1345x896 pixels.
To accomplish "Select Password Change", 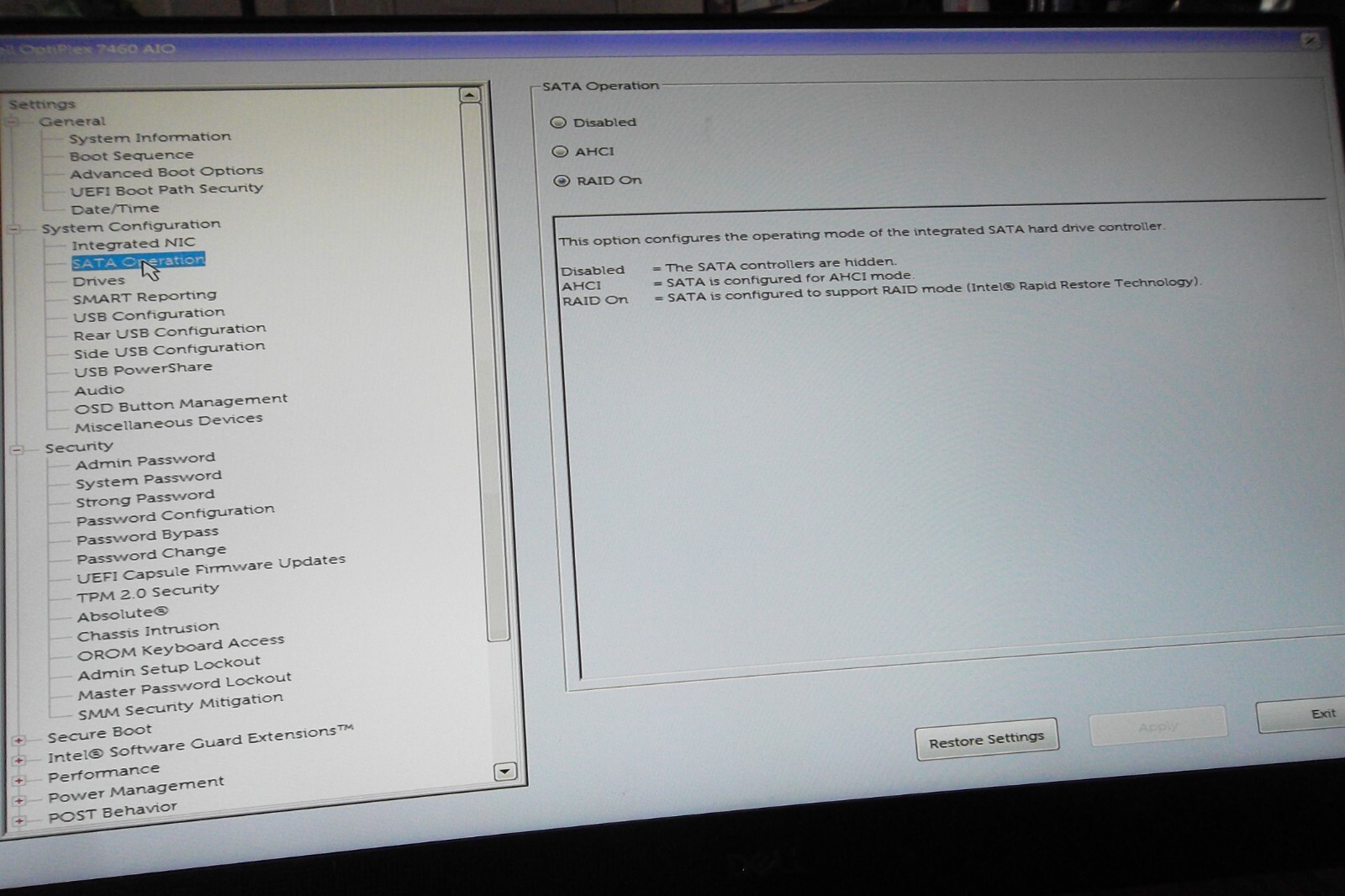I will [151, 554].
